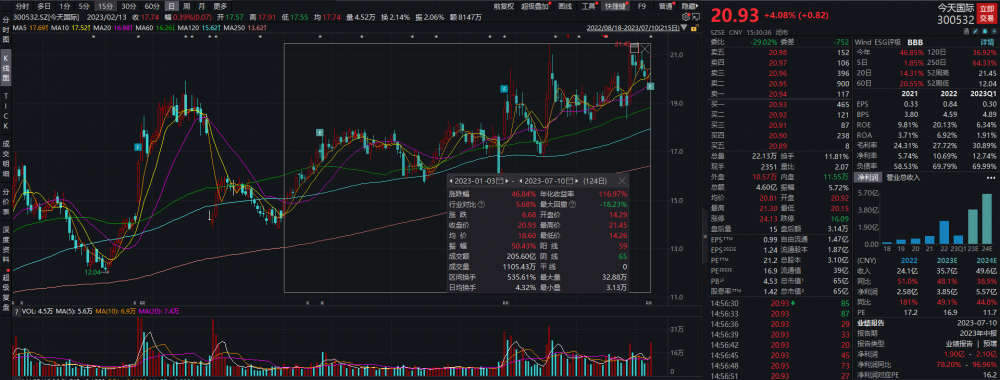Toggle the chart lock icon
1000x380 pixels.
pos(694,28)
